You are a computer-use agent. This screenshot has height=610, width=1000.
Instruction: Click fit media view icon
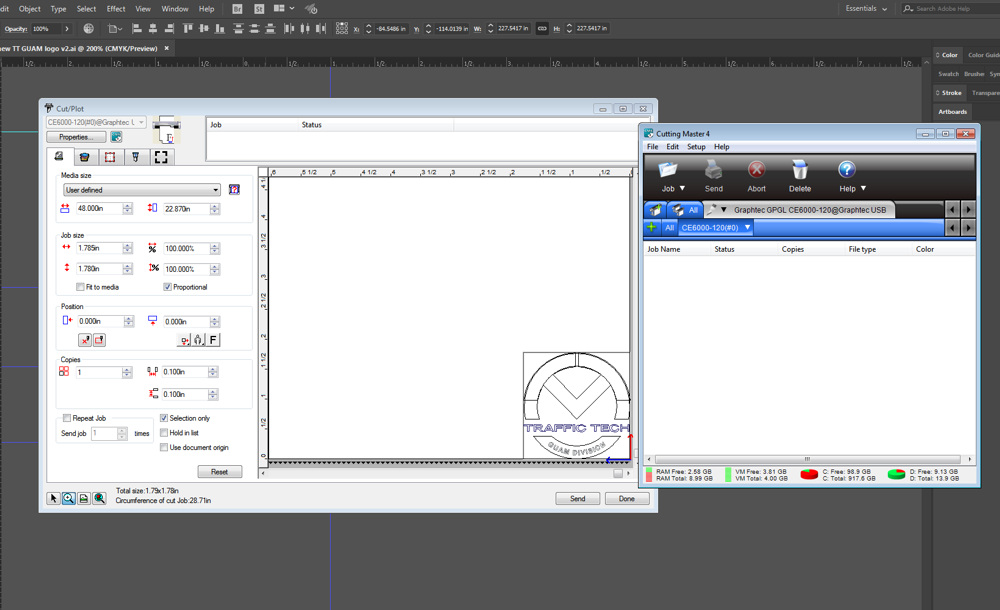[x=84, y=498]
